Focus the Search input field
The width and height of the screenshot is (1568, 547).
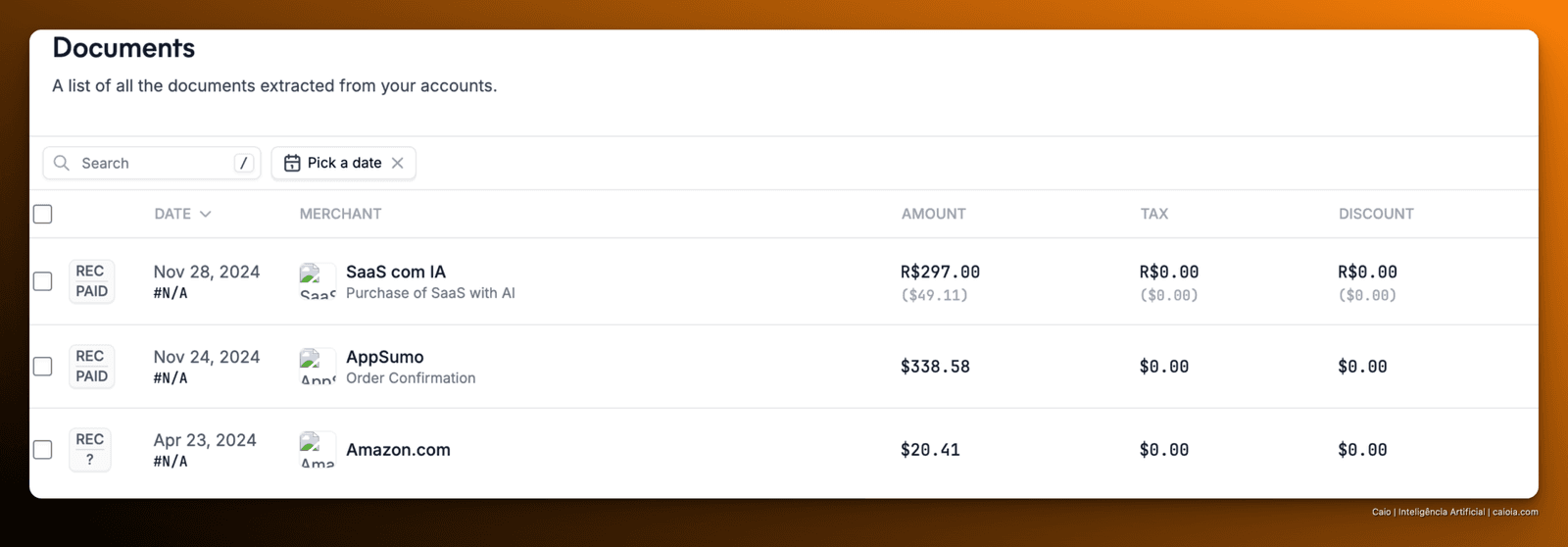[x=152, y=163]
